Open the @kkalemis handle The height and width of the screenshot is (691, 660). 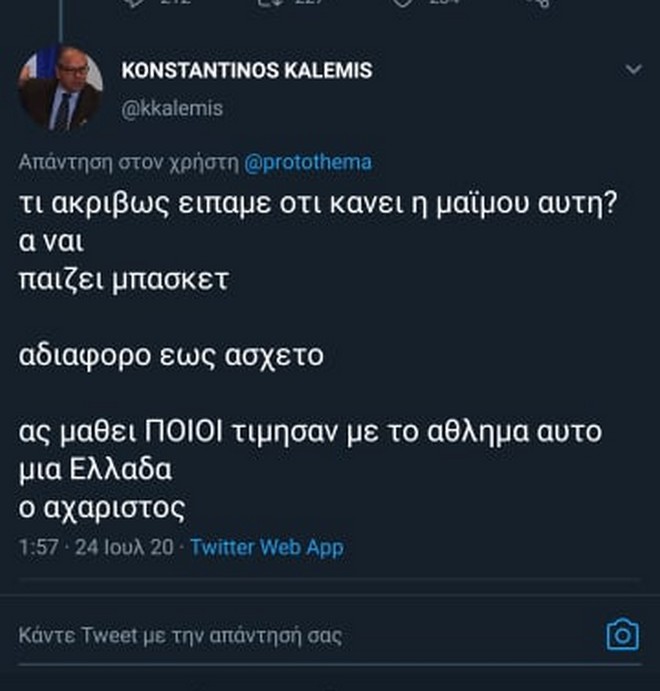coord(172,108)
